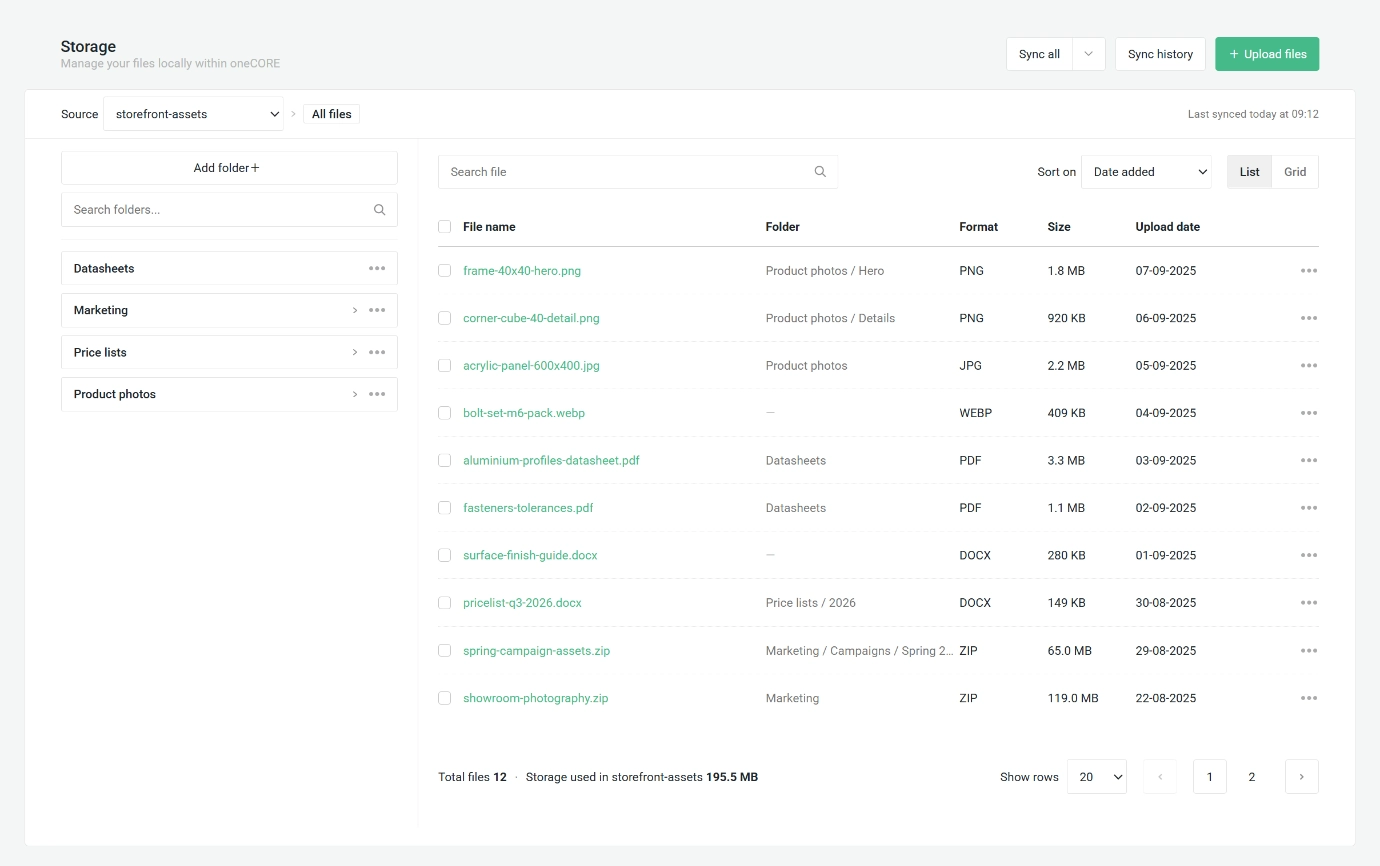This screenshot has height=866, width=1380.
Task: Open Datasheets folder options menu
Action: point(377,268)
